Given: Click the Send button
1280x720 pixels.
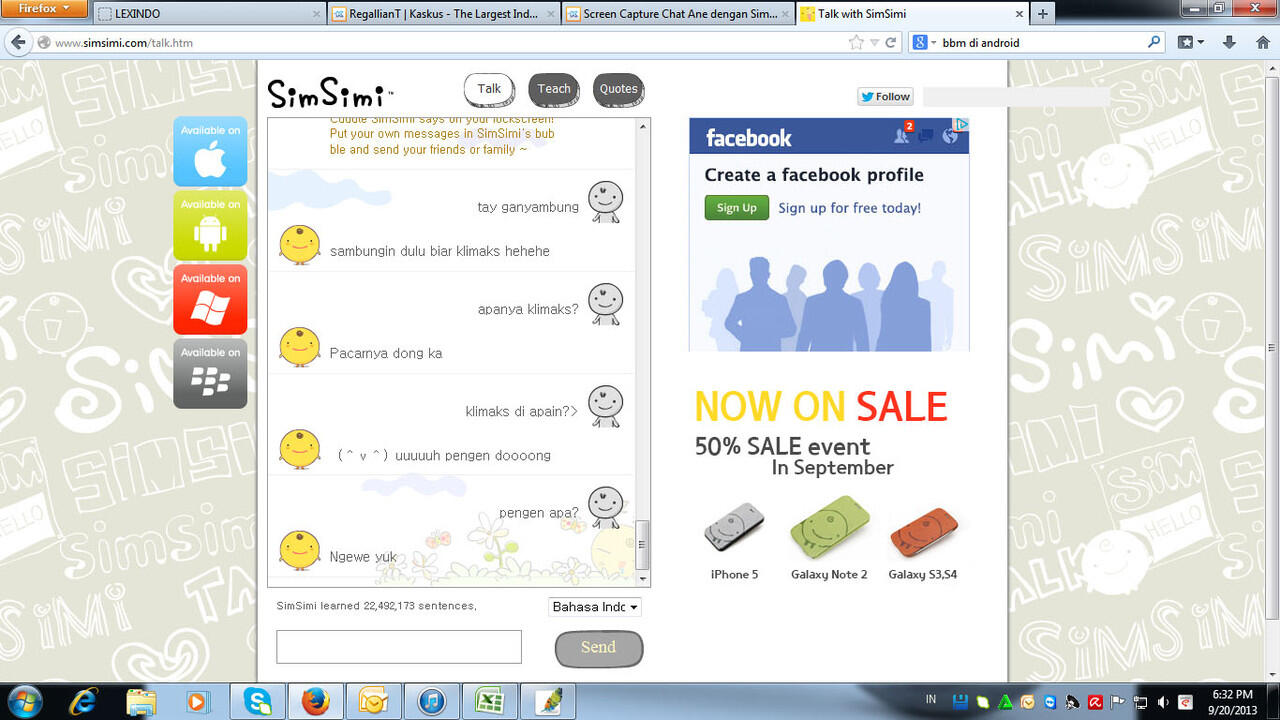Looking at the screenshot, I should [x=598, y=648].
